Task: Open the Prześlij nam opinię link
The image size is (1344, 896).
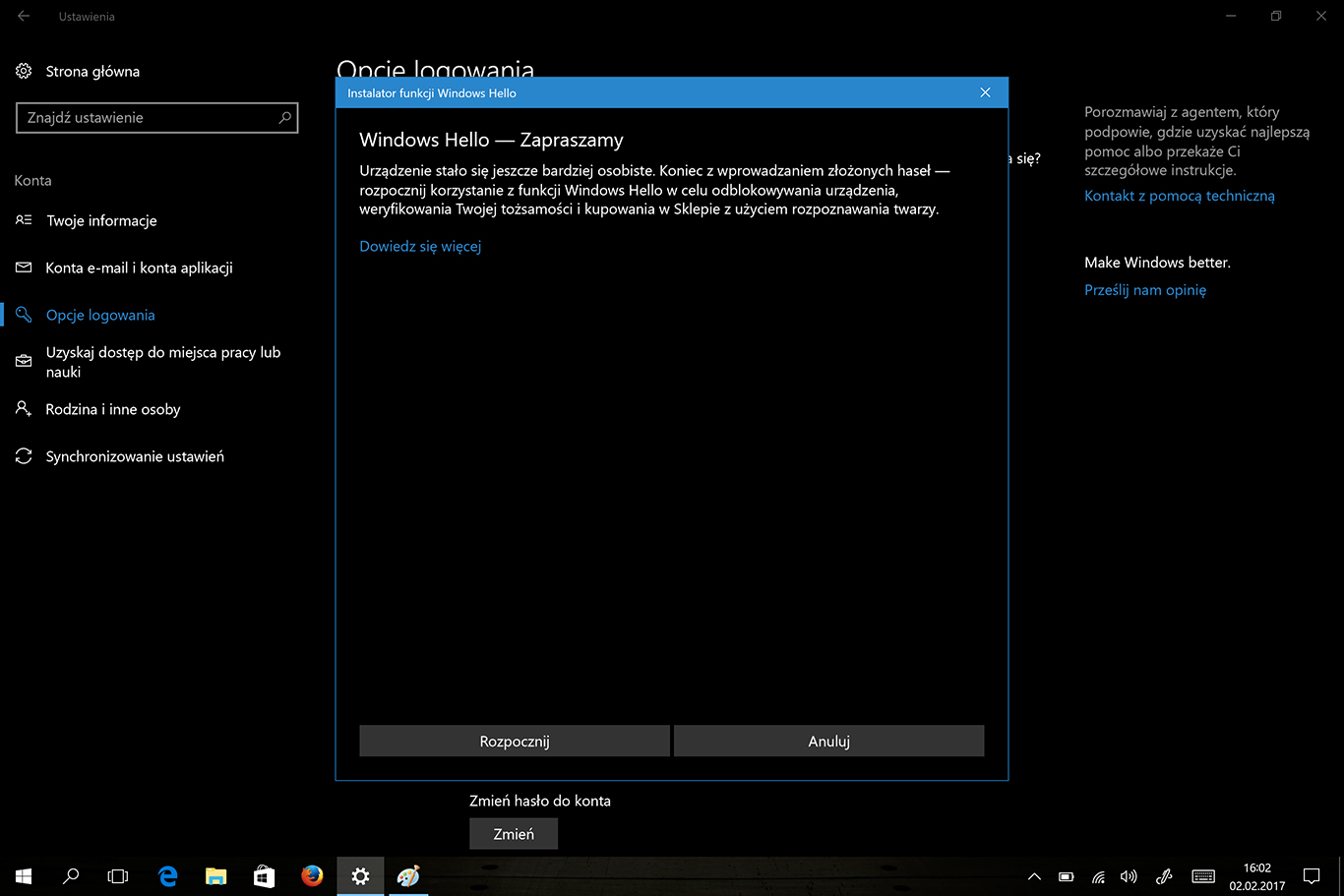Action: point(1145,290)
